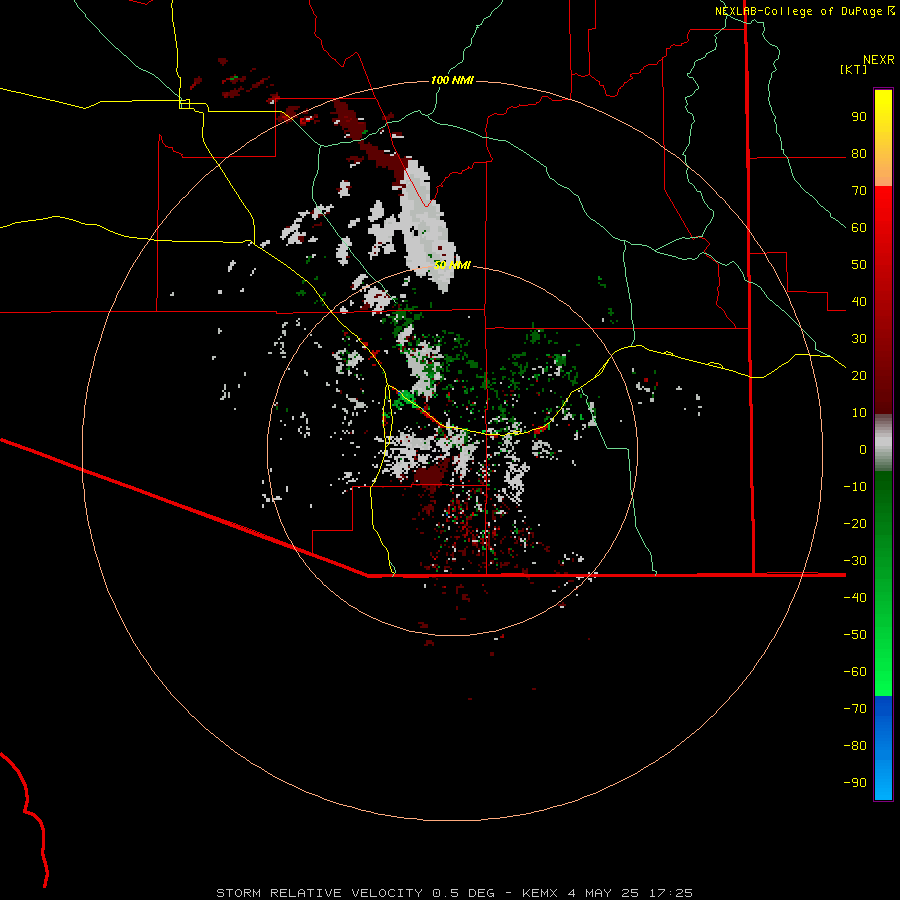The width and height of the screenshot is (900, 900).
Task: Select the -40 value on velocity scale
Action: point(855,598)
